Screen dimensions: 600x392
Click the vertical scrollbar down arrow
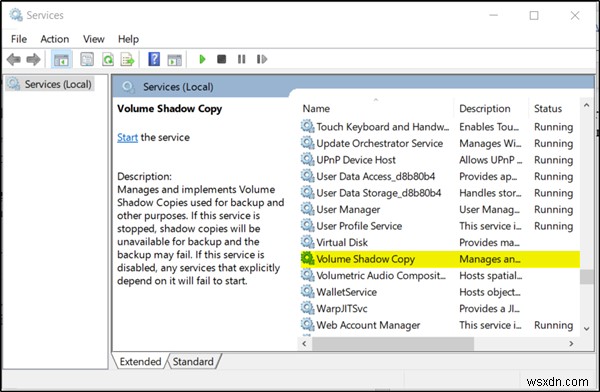pos(587,328)
